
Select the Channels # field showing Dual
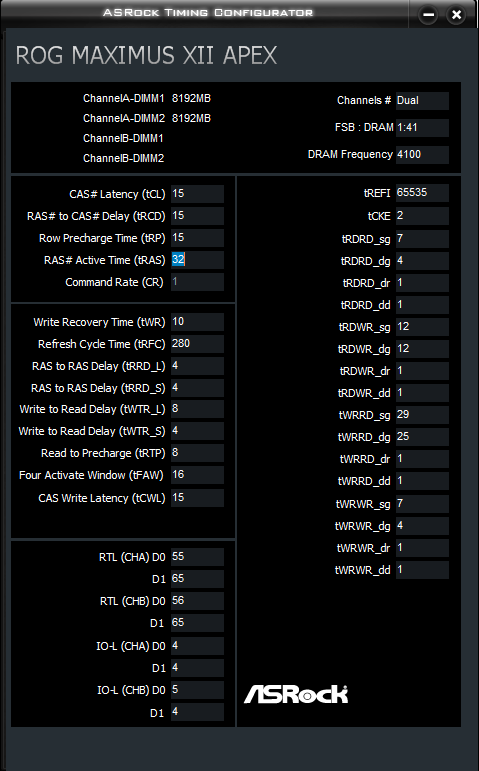pyautogui.click(x=422, y=100)
